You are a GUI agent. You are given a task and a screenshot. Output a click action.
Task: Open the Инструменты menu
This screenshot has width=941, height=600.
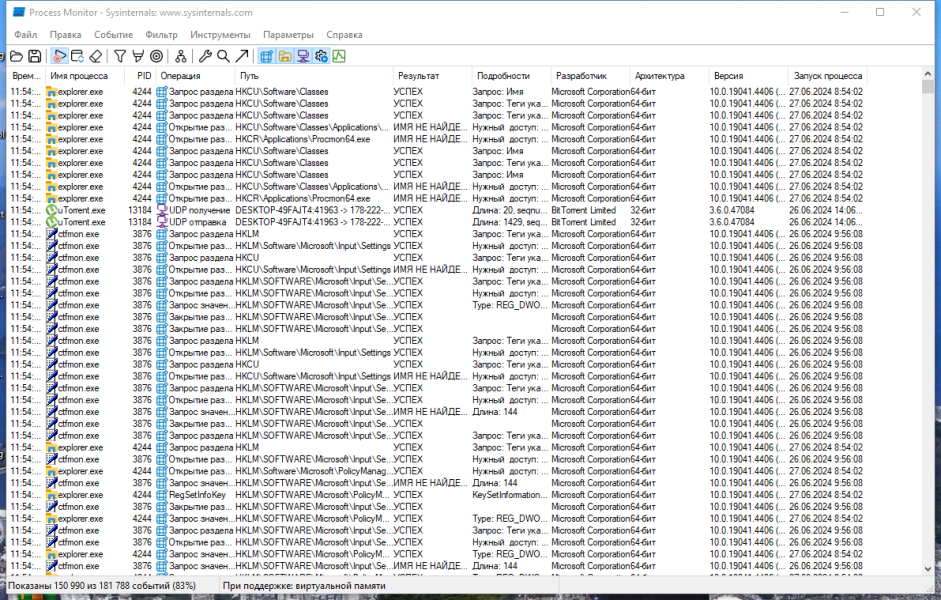tap(220, 35)
